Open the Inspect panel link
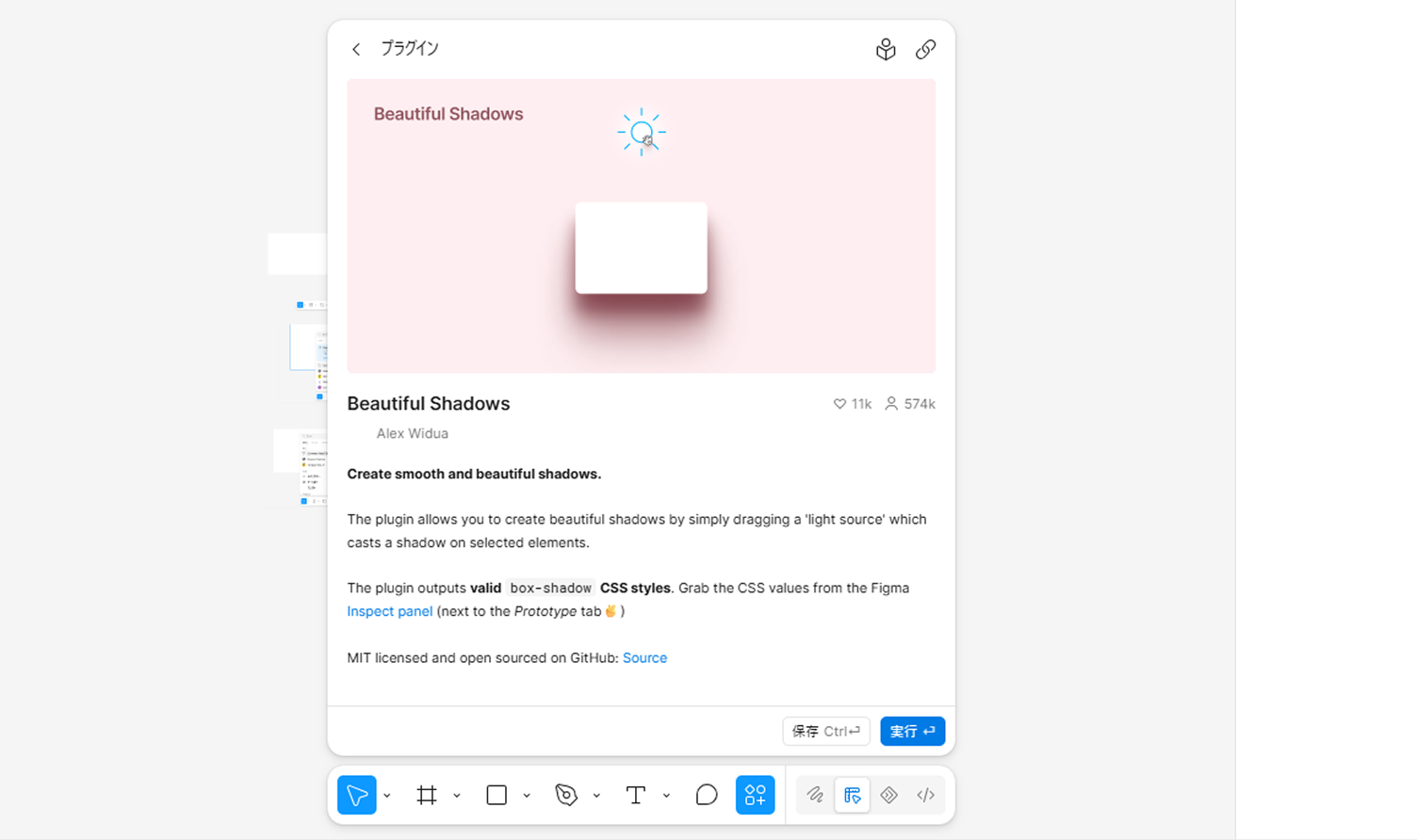1417x840 pixels. (390, 611)
